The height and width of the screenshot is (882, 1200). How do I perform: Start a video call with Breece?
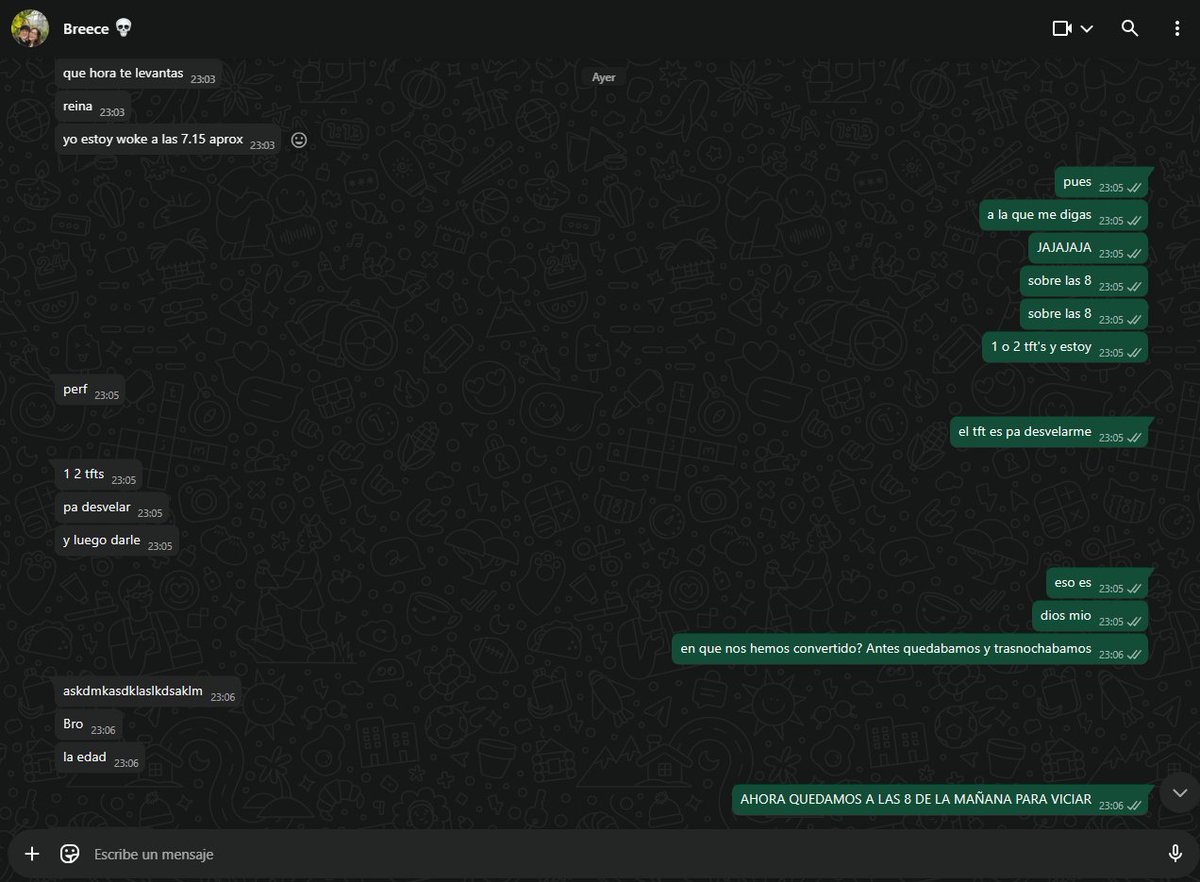click(1062, 29)
